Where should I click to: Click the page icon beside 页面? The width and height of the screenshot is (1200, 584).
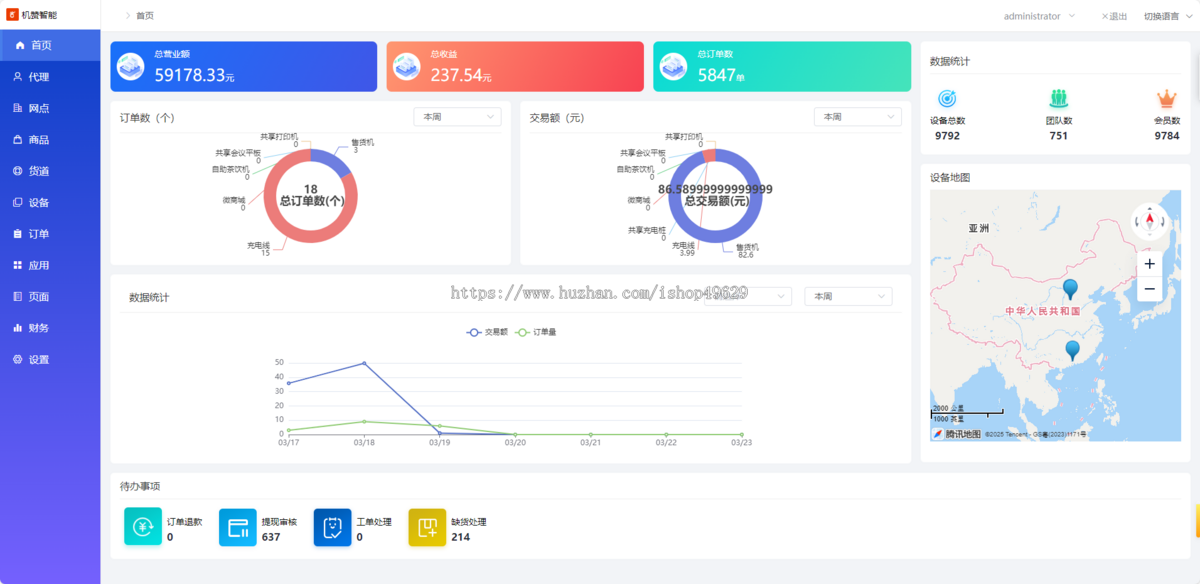pyautogui.click(x=18, y=296)
